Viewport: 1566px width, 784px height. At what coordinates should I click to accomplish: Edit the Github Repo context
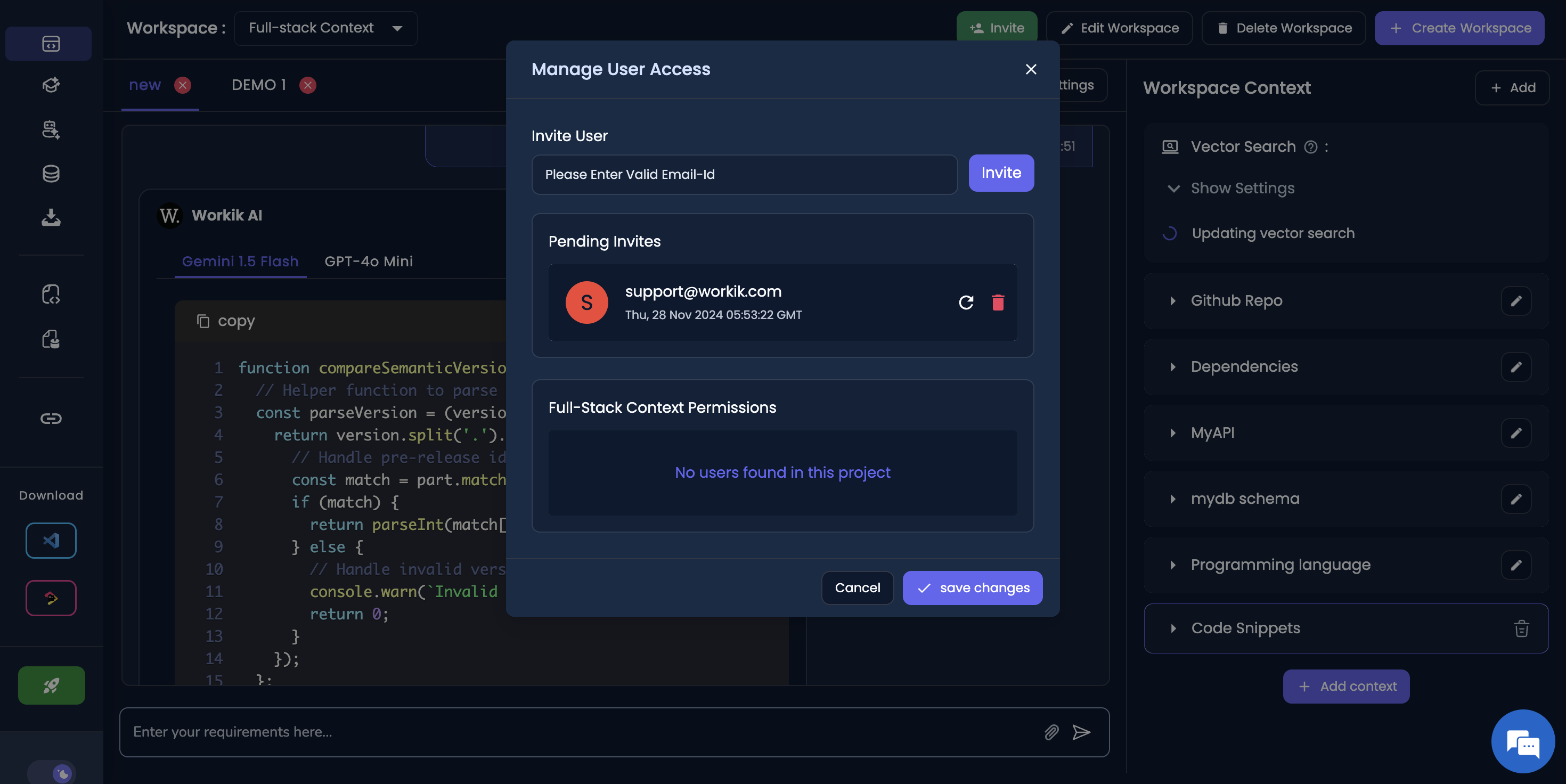[1515, 301]
